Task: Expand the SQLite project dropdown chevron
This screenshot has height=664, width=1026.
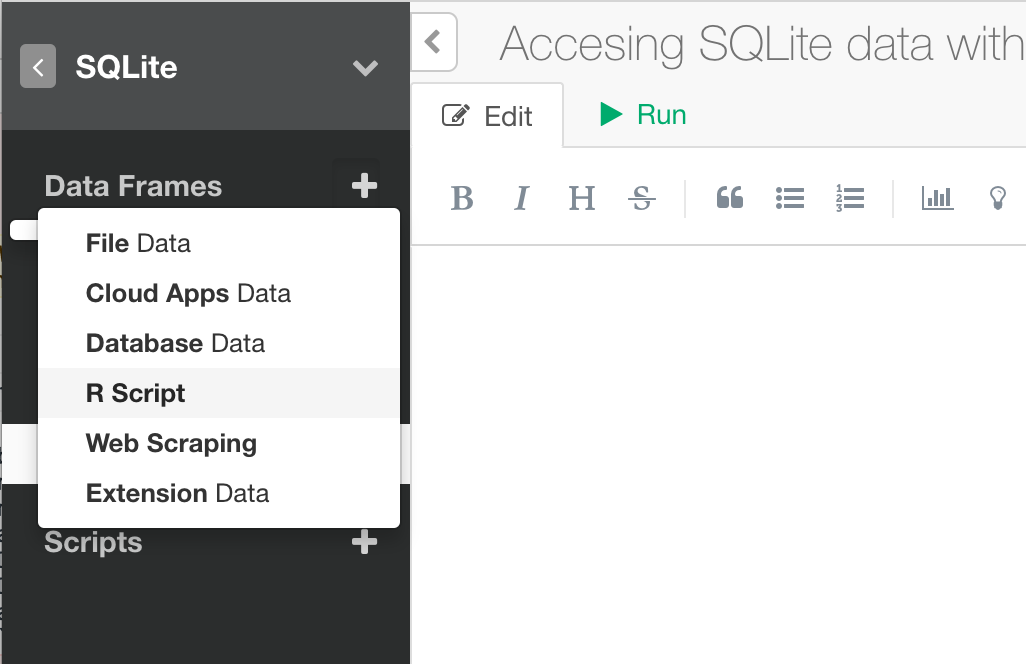Action: pyautogui.click(x=365, y=67)
